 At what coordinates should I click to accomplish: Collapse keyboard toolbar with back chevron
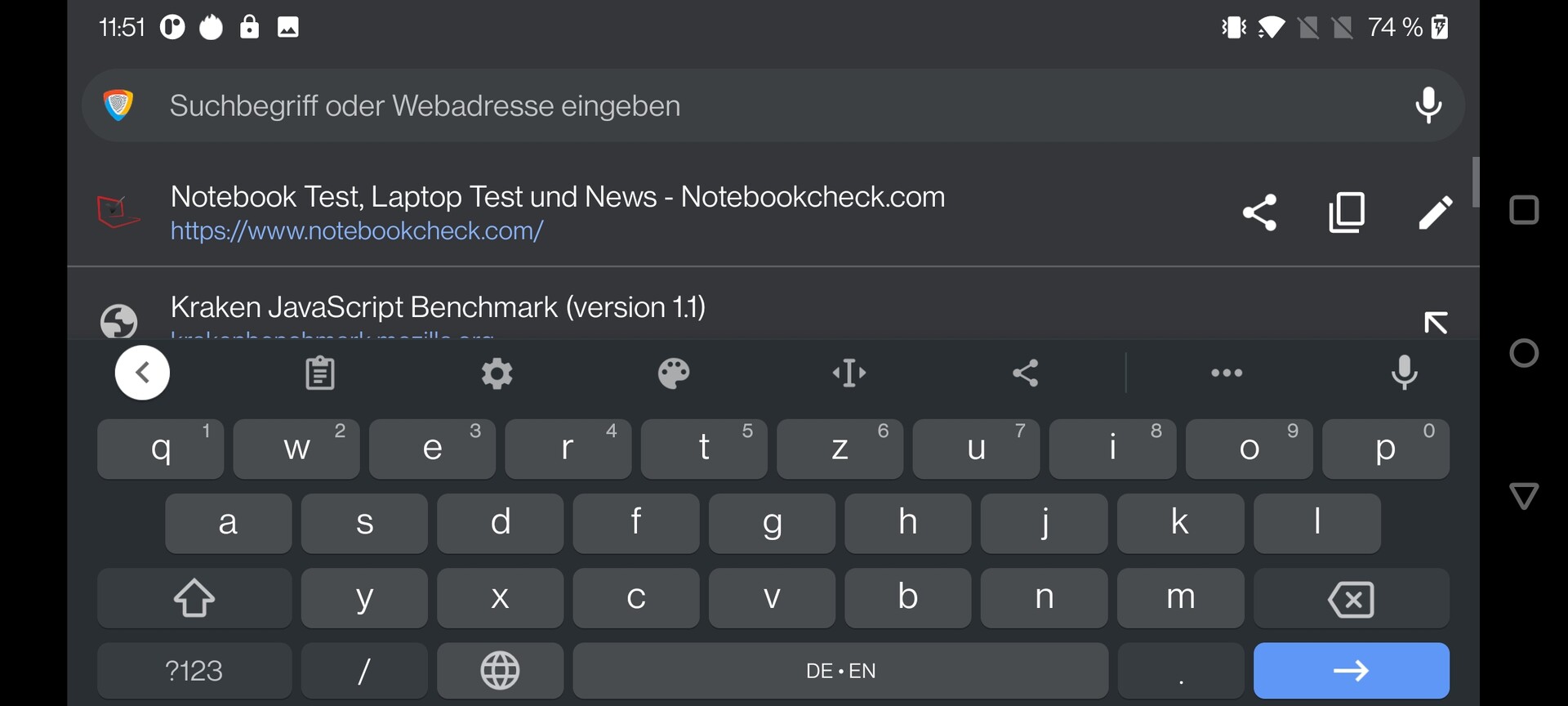point(142,373)
